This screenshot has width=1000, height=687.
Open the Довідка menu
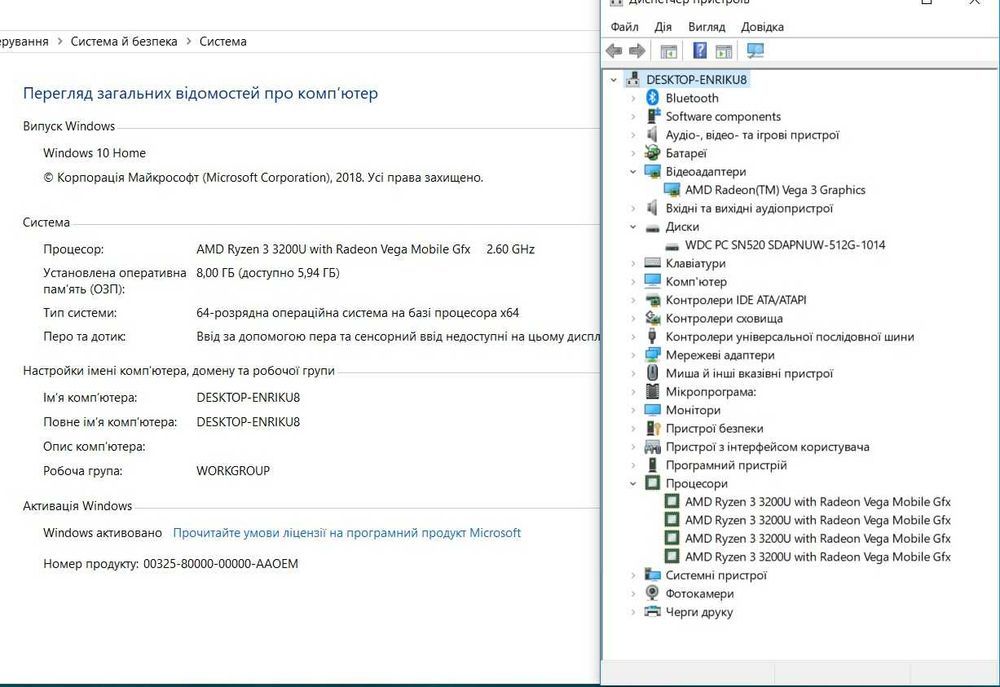click(x=762, y=27)
